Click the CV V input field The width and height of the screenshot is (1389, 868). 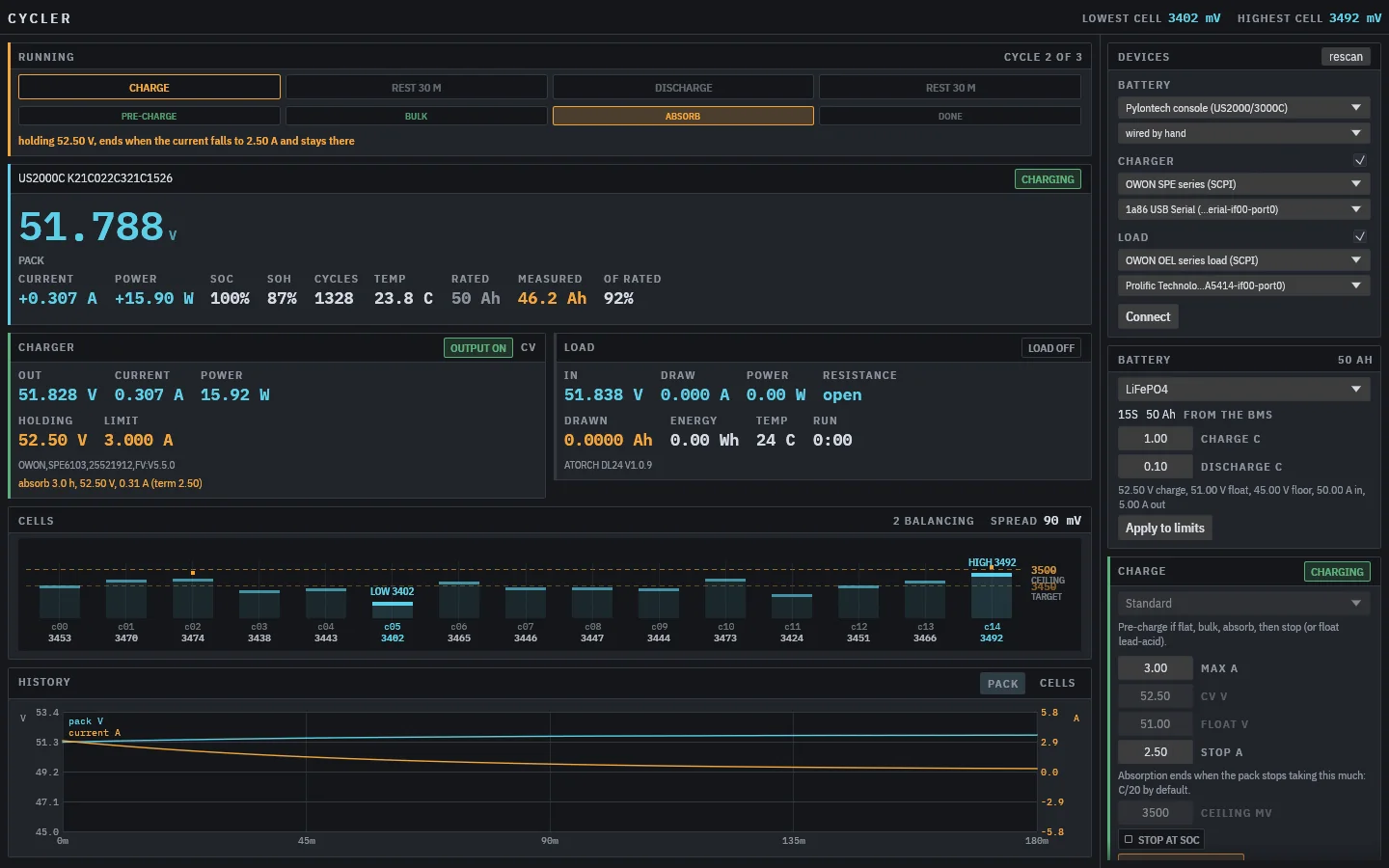pyautogui.click(x=1156, y=696)
